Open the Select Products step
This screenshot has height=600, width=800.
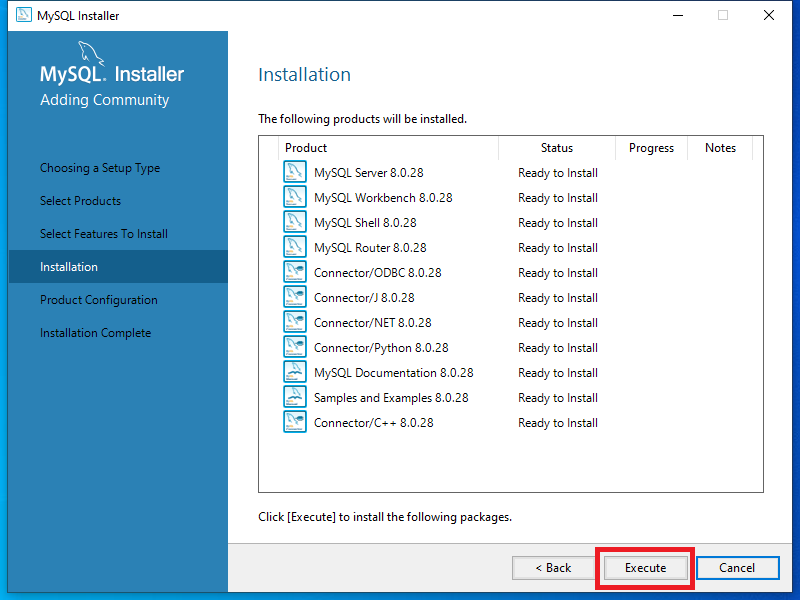point(81,201)
